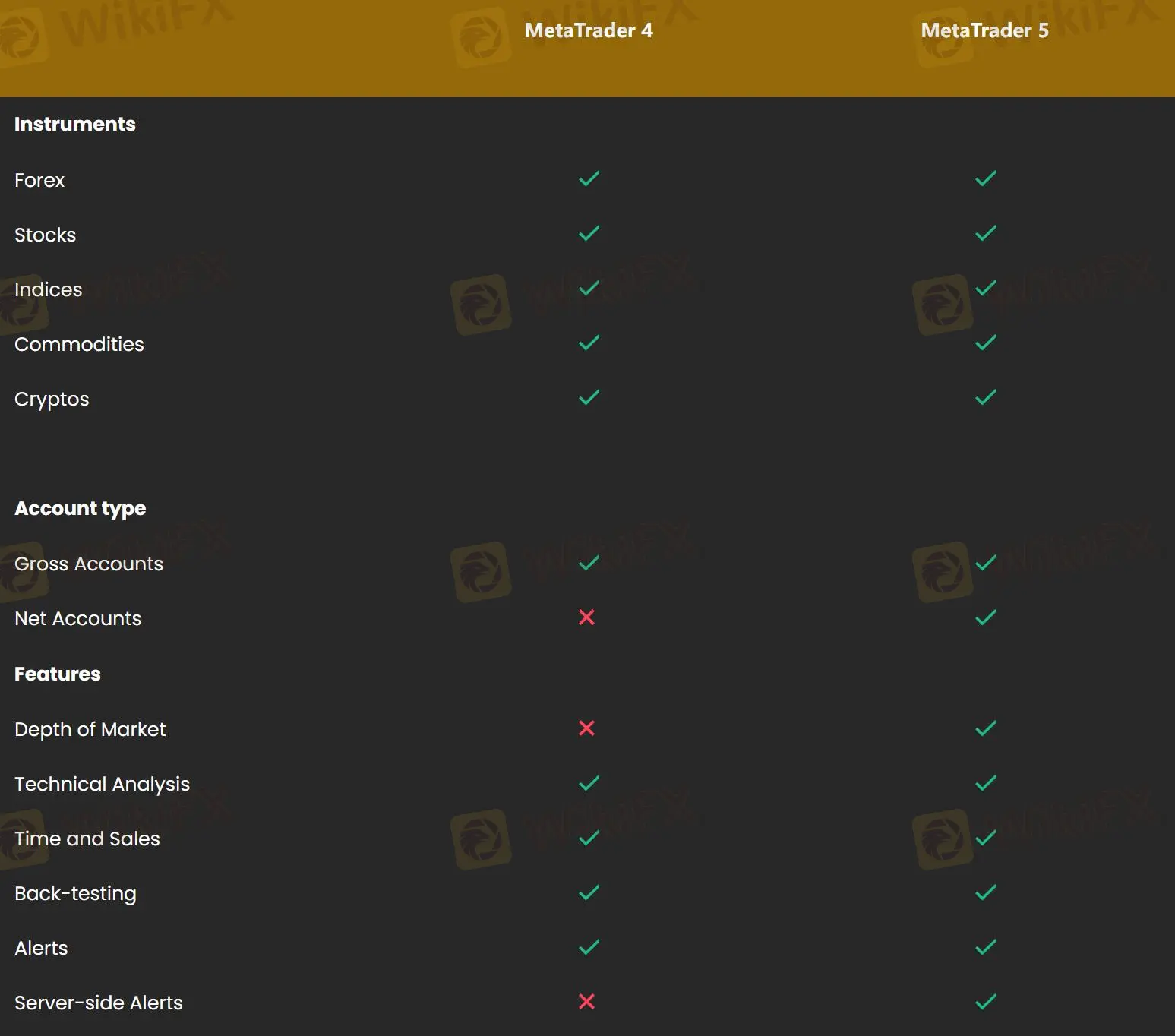
Task: Click MetaTrader 5 Depth of Market checkmark
Action: [985, 728]
